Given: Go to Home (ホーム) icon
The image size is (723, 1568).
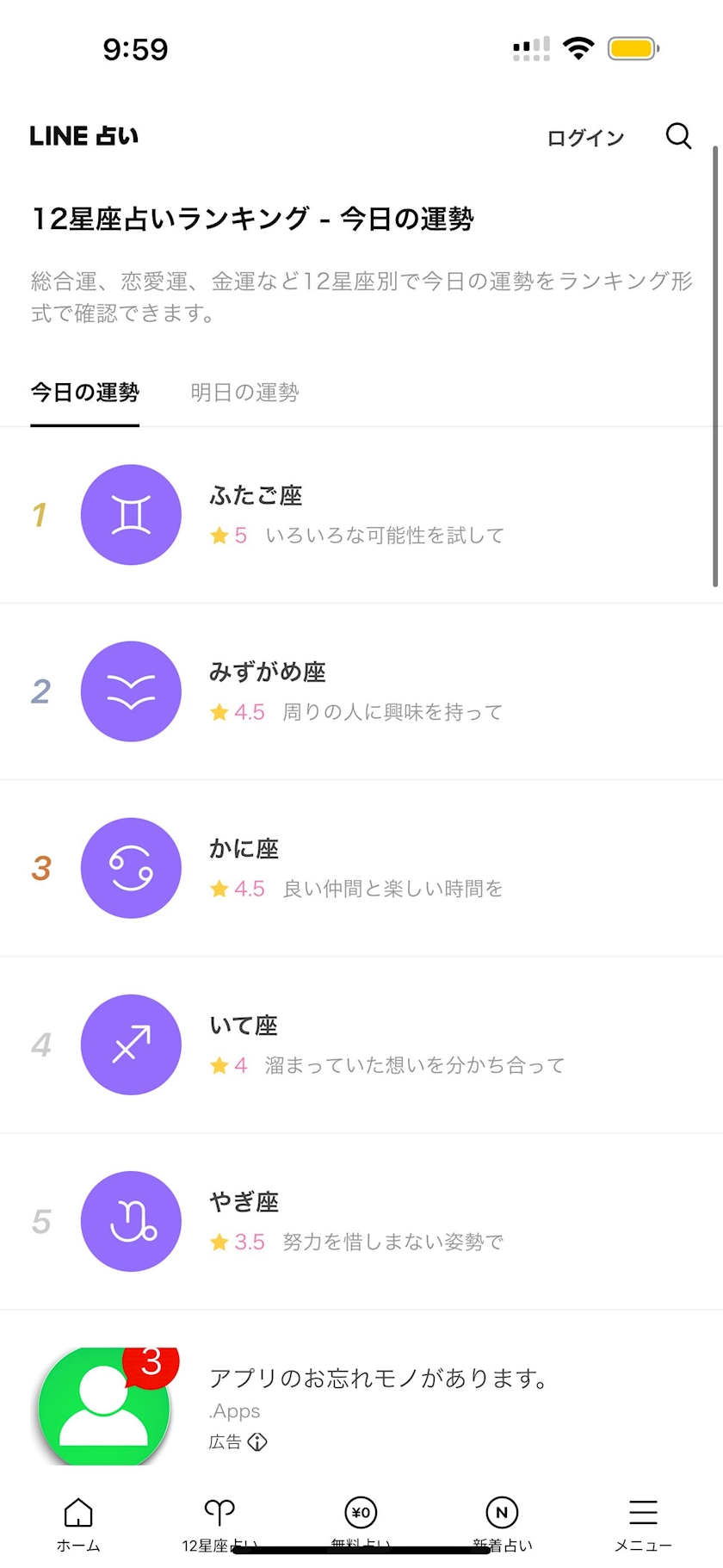Looking at the screenshot, I should pyautogui.click(x=78, y=1513).
